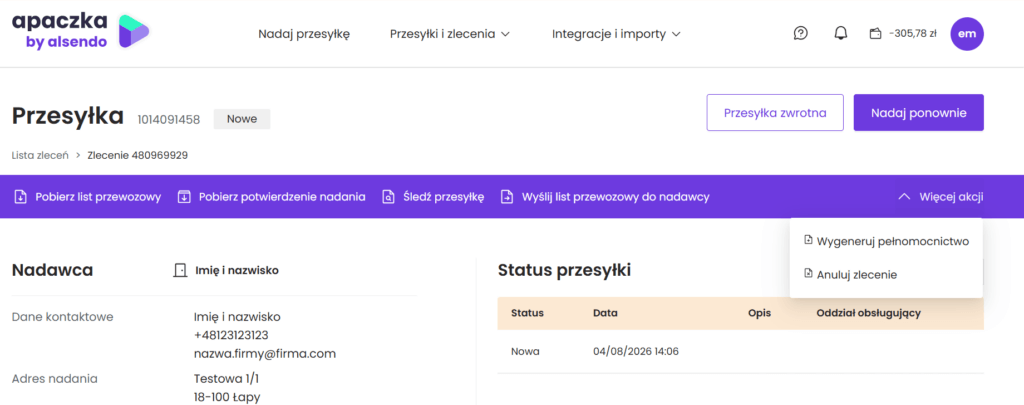Click the wallet balance icon
The image size is (1024, 405).
tap(875, 34)
